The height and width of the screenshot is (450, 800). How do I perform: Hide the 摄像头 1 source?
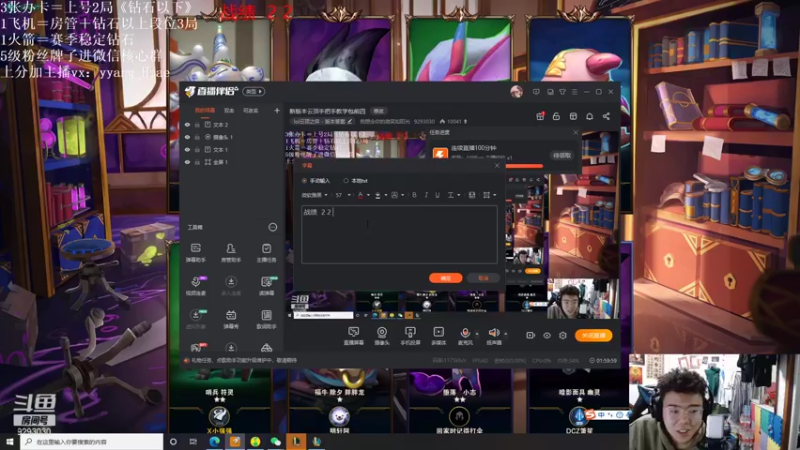(187, 137)
